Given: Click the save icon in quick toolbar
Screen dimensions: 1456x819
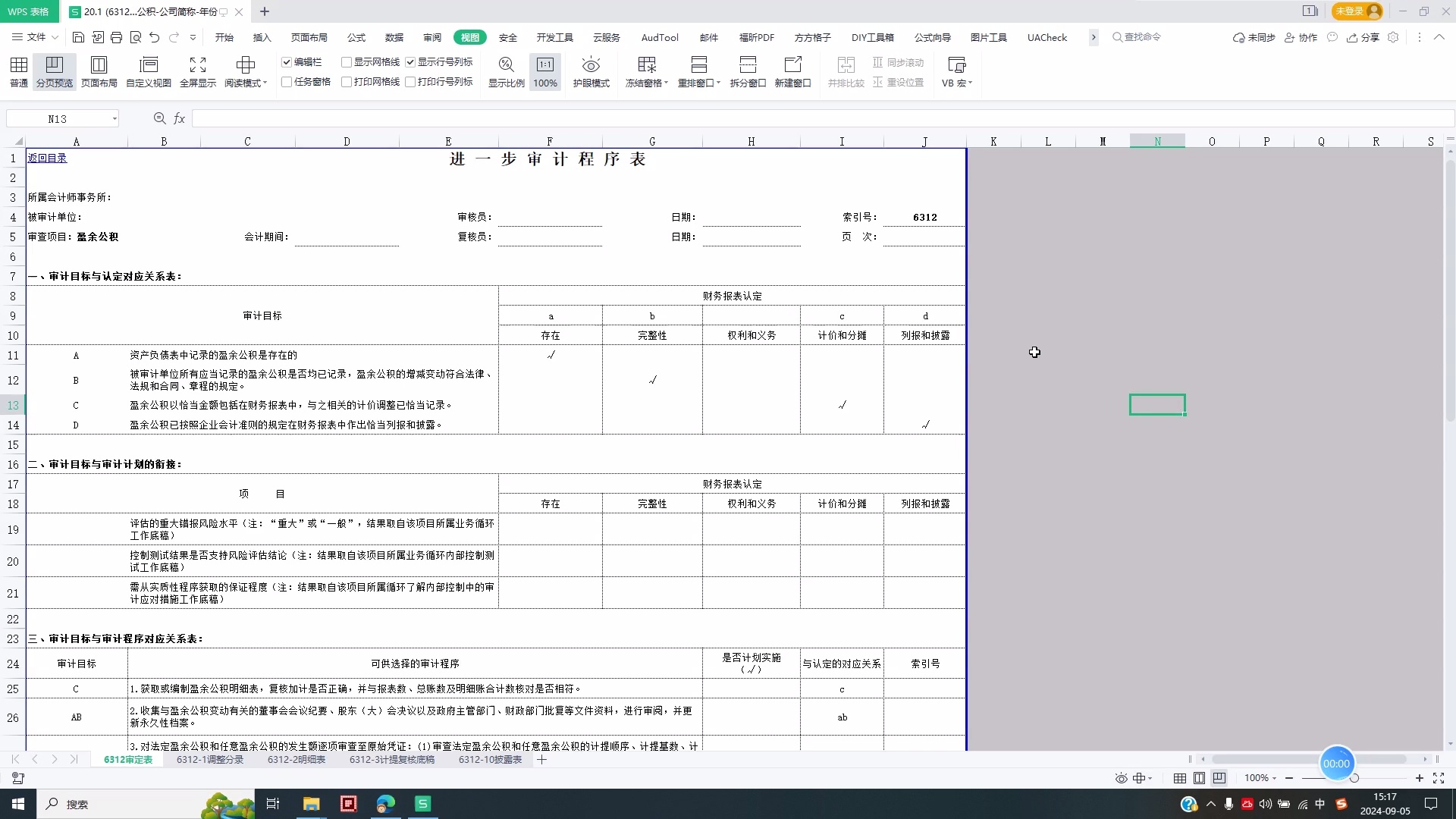Looking at the screenshot, I should pos(78,37).
